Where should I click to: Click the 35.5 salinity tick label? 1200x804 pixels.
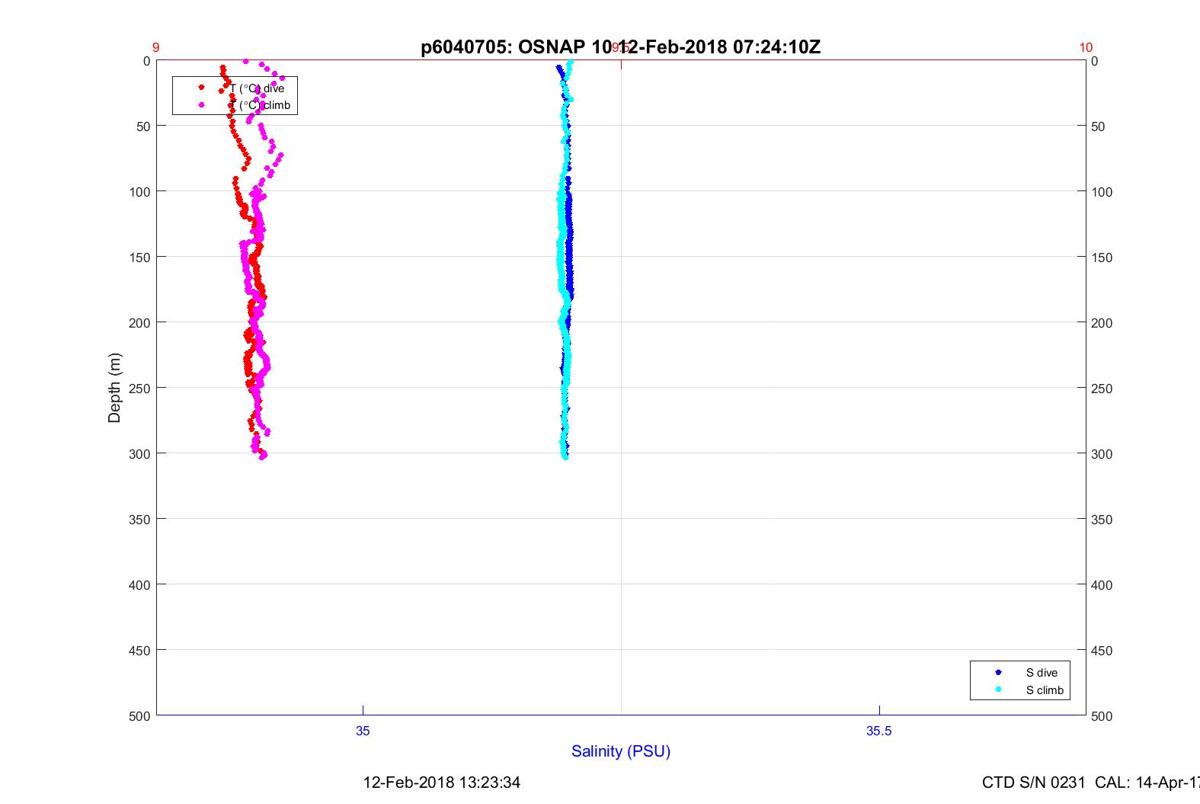[879, 731]
